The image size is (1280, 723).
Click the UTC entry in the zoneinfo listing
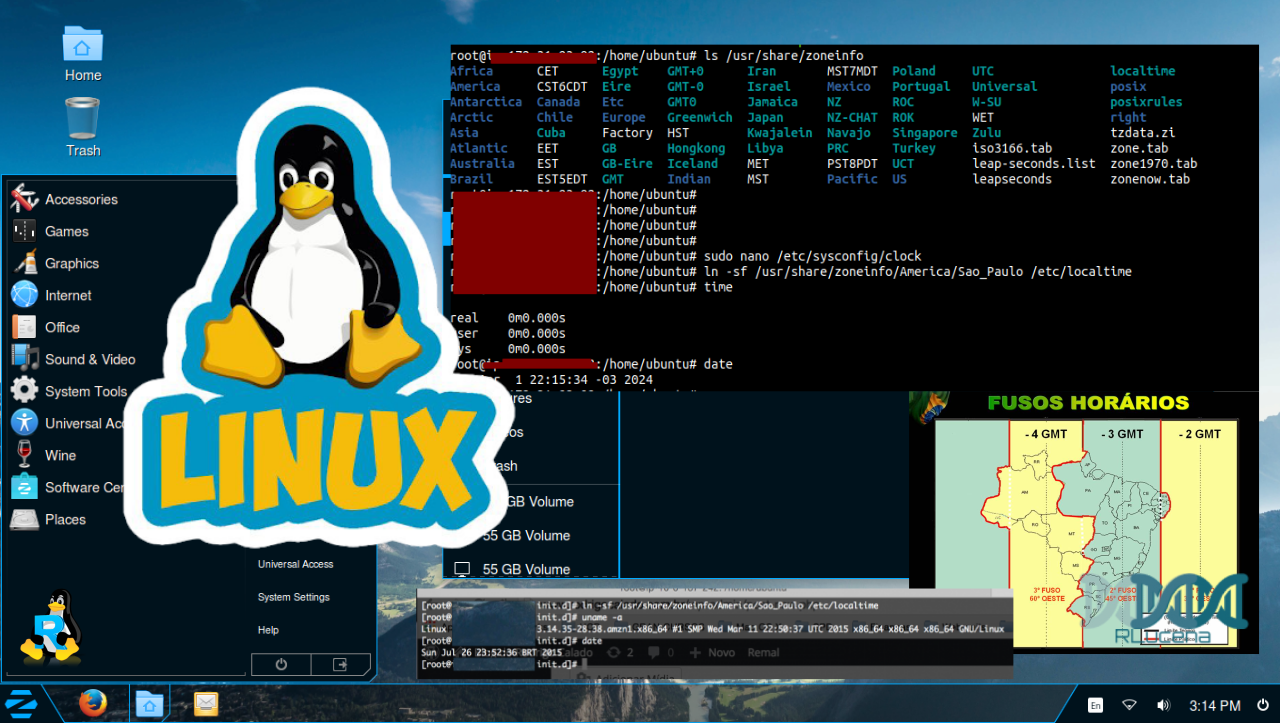(983, 71)
